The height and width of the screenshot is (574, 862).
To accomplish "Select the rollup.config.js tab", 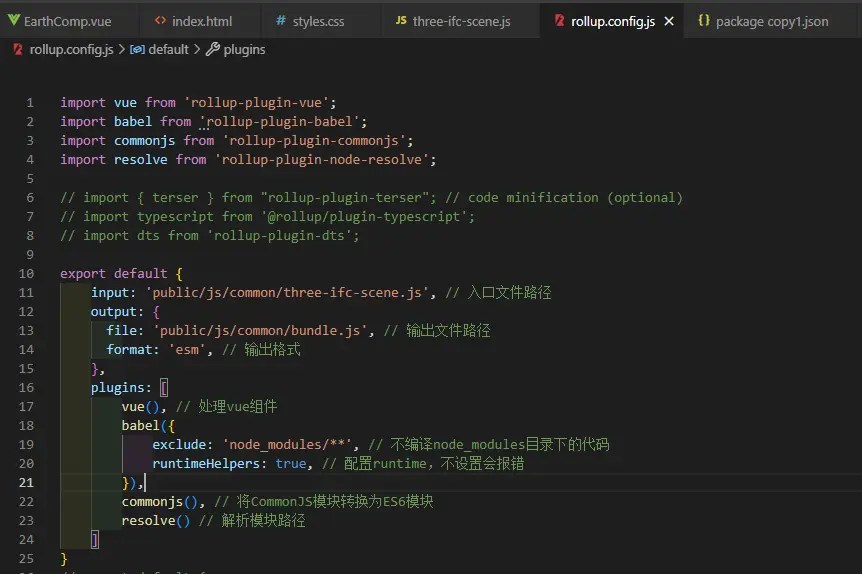I will pos(612,21).
